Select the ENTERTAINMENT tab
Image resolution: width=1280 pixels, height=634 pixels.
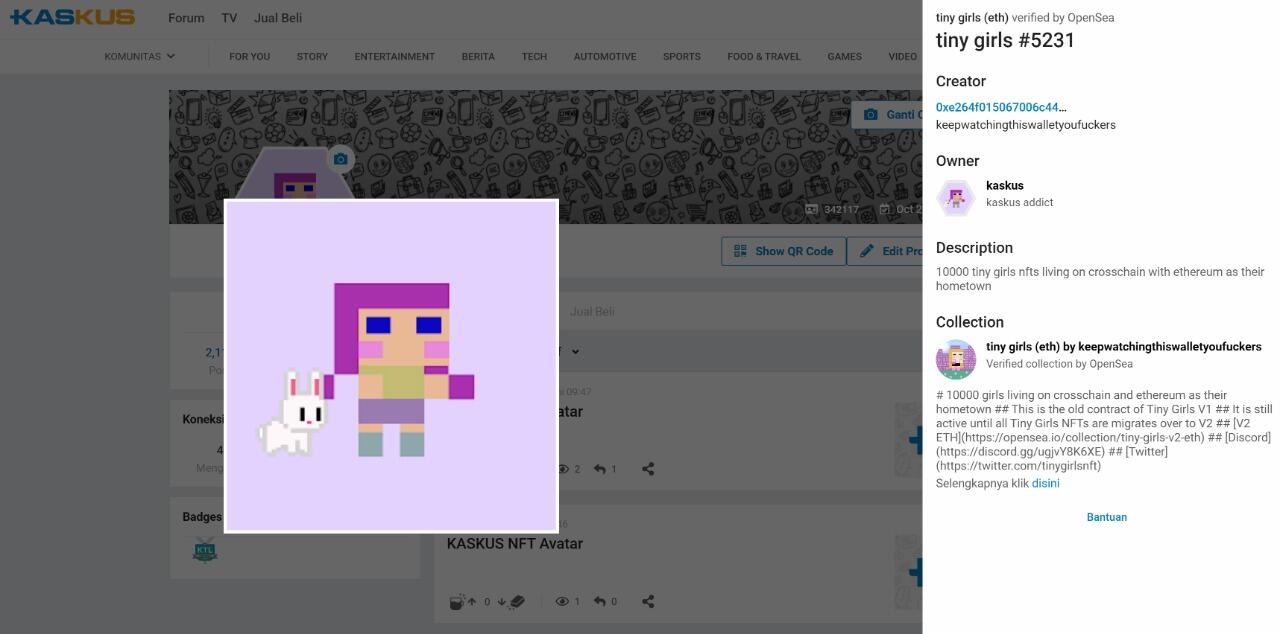coord(394,56)
